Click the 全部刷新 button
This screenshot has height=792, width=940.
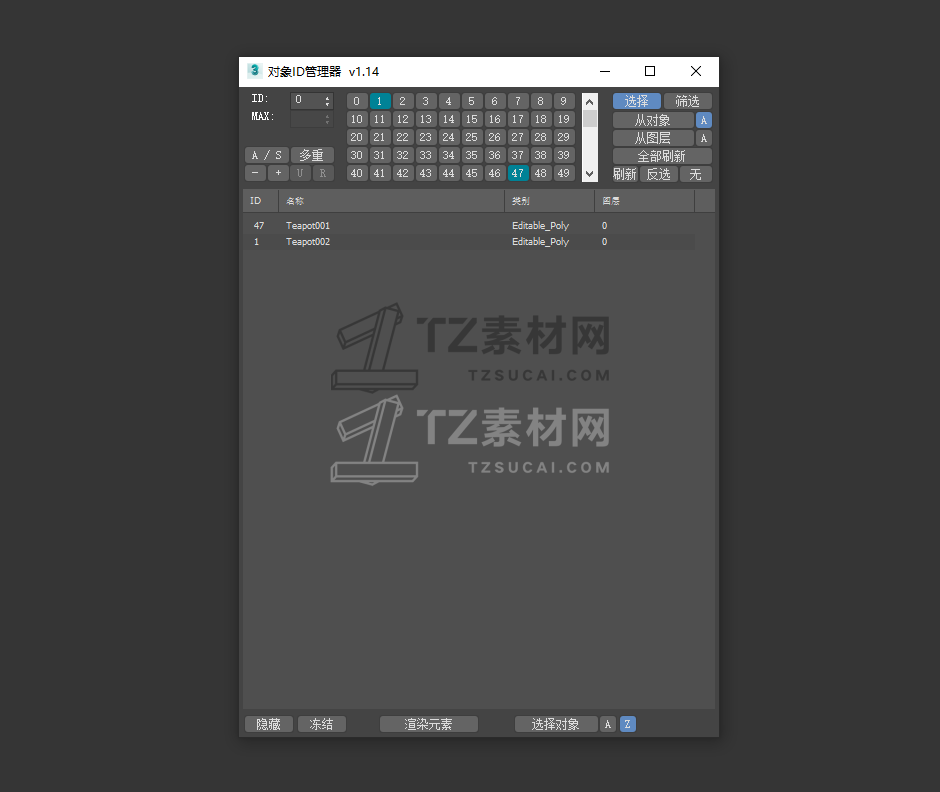click(662, 156)
